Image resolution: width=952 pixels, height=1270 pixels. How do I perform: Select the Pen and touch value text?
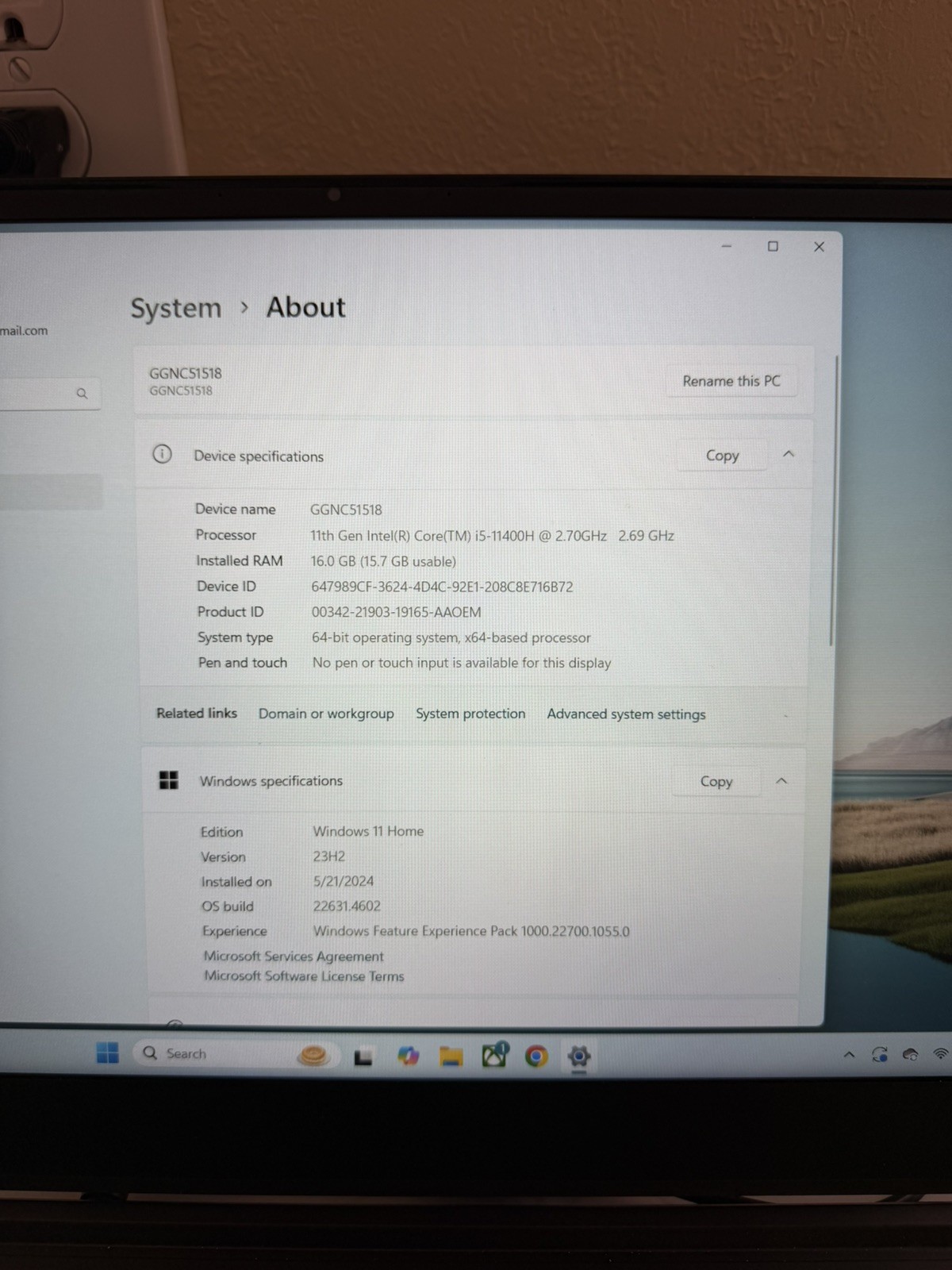click(462, 663)
